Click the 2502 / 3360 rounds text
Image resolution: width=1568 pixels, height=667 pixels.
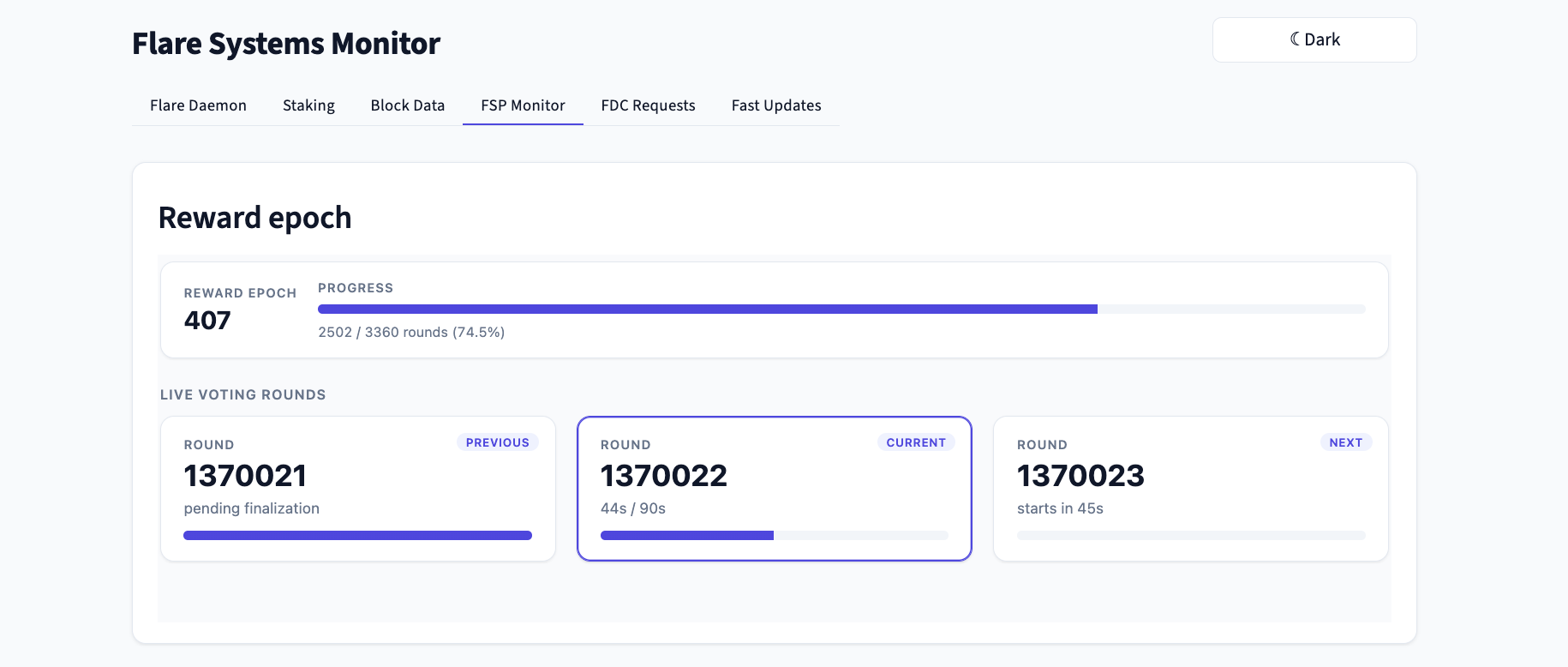411,332
